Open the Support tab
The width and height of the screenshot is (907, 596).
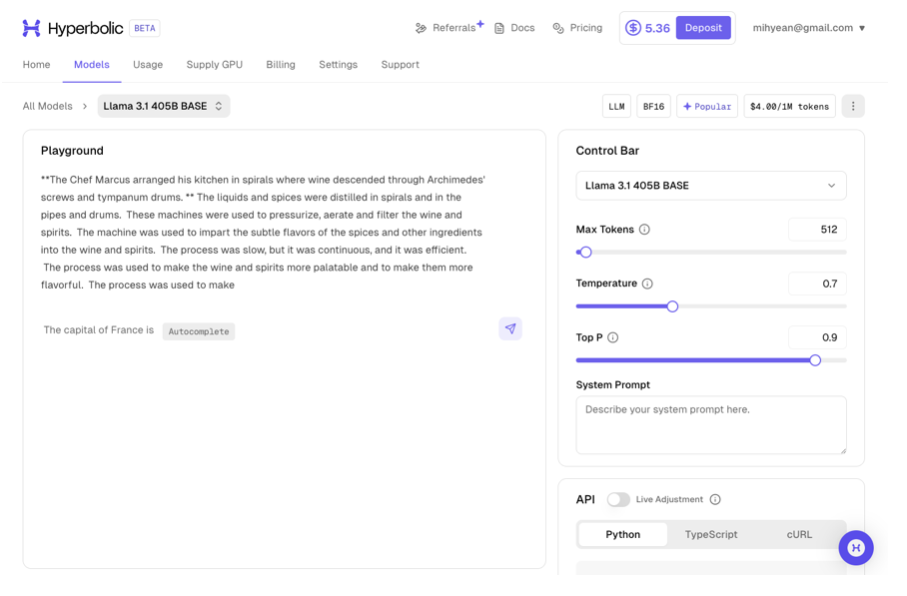click(x=400, y=65)
